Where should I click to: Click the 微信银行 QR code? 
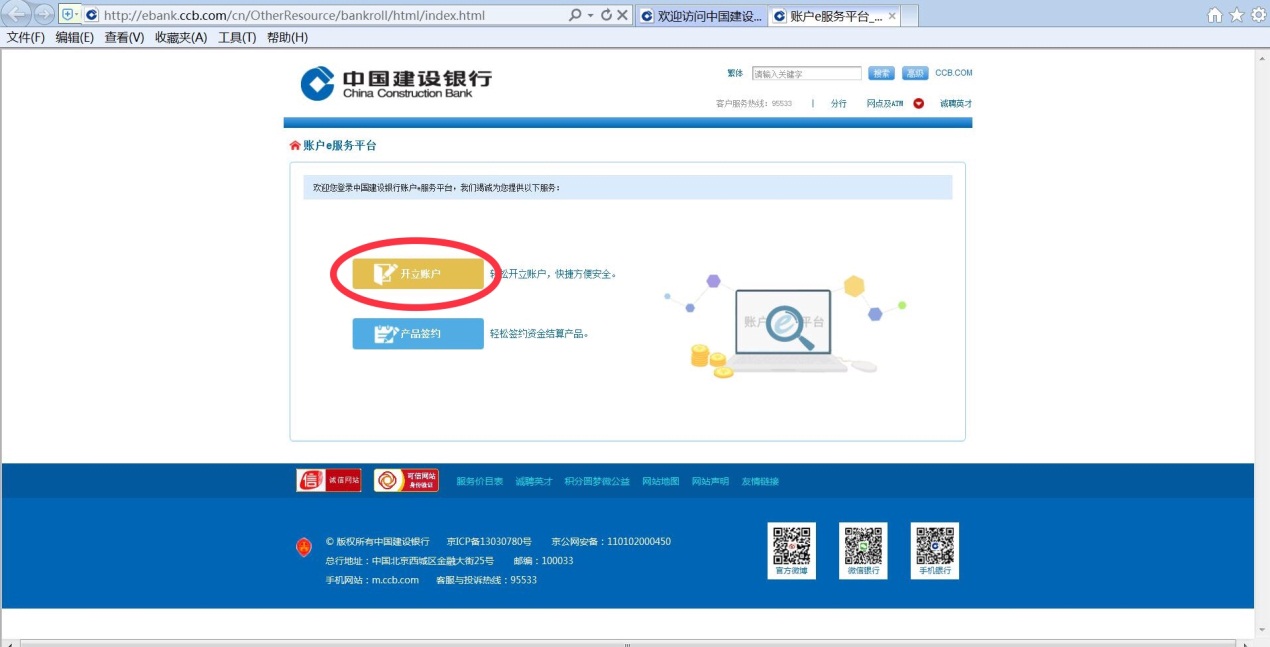pyautogui.click(x=862, y=548)
